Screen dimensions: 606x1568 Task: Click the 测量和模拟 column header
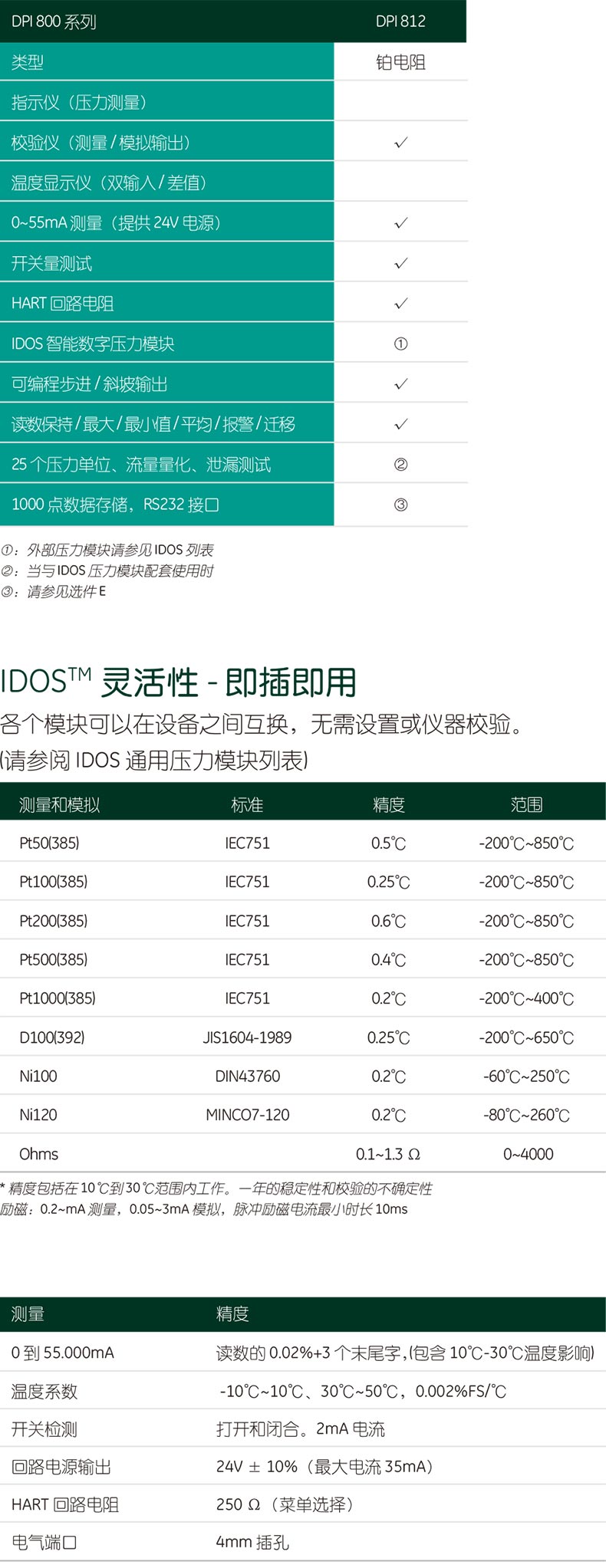tap(59, 804)
